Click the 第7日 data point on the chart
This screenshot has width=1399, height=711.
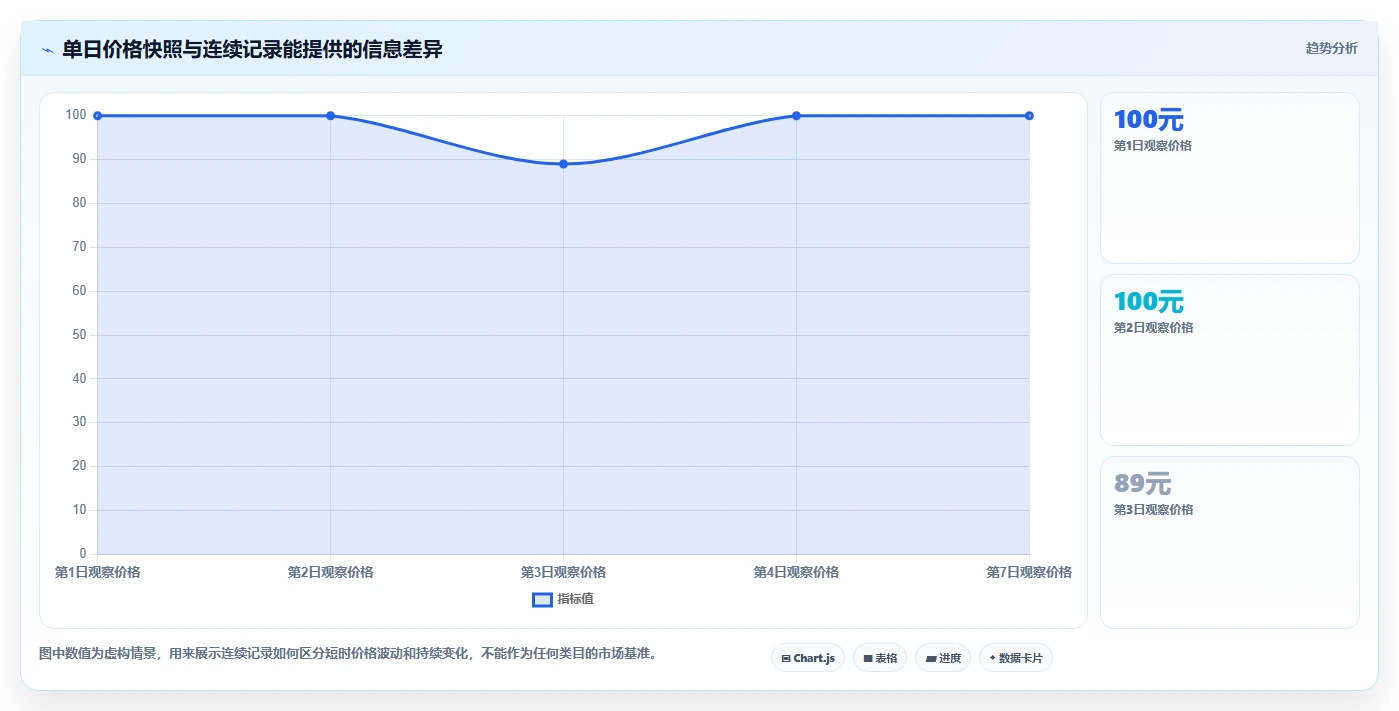[1029, 116]
